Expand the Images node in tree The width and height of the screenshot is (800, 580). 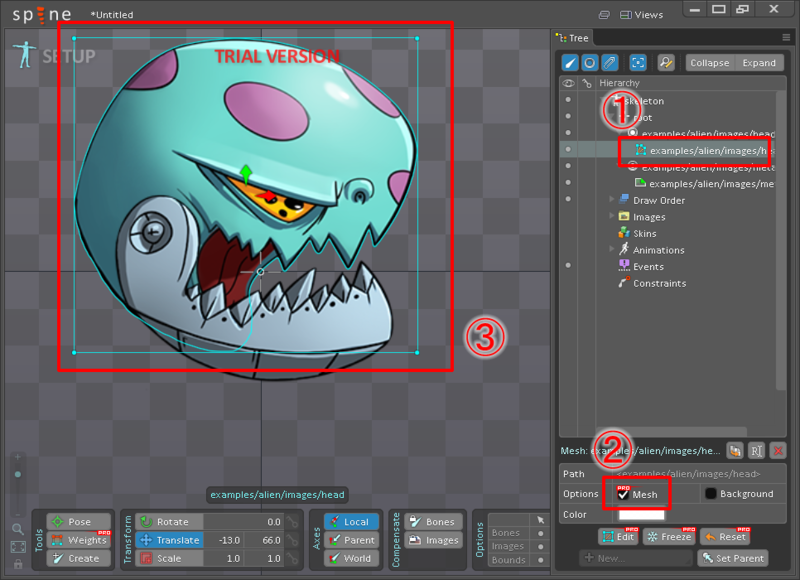pos(611,216)
